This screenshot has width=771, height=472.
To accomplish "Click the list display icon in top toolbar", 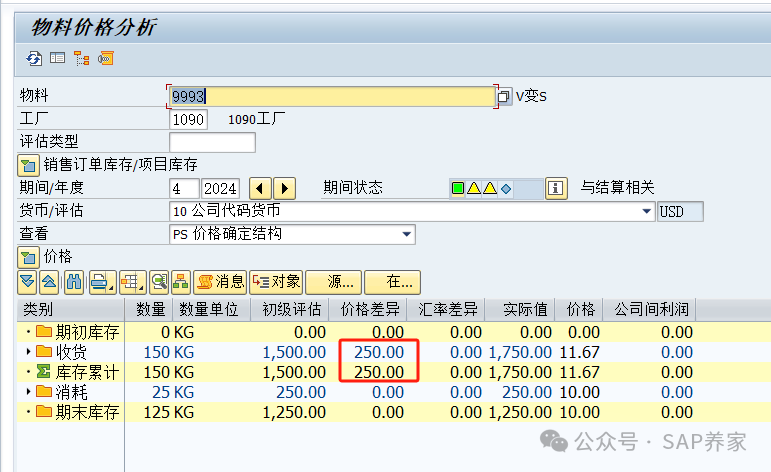I will point(58,59).
